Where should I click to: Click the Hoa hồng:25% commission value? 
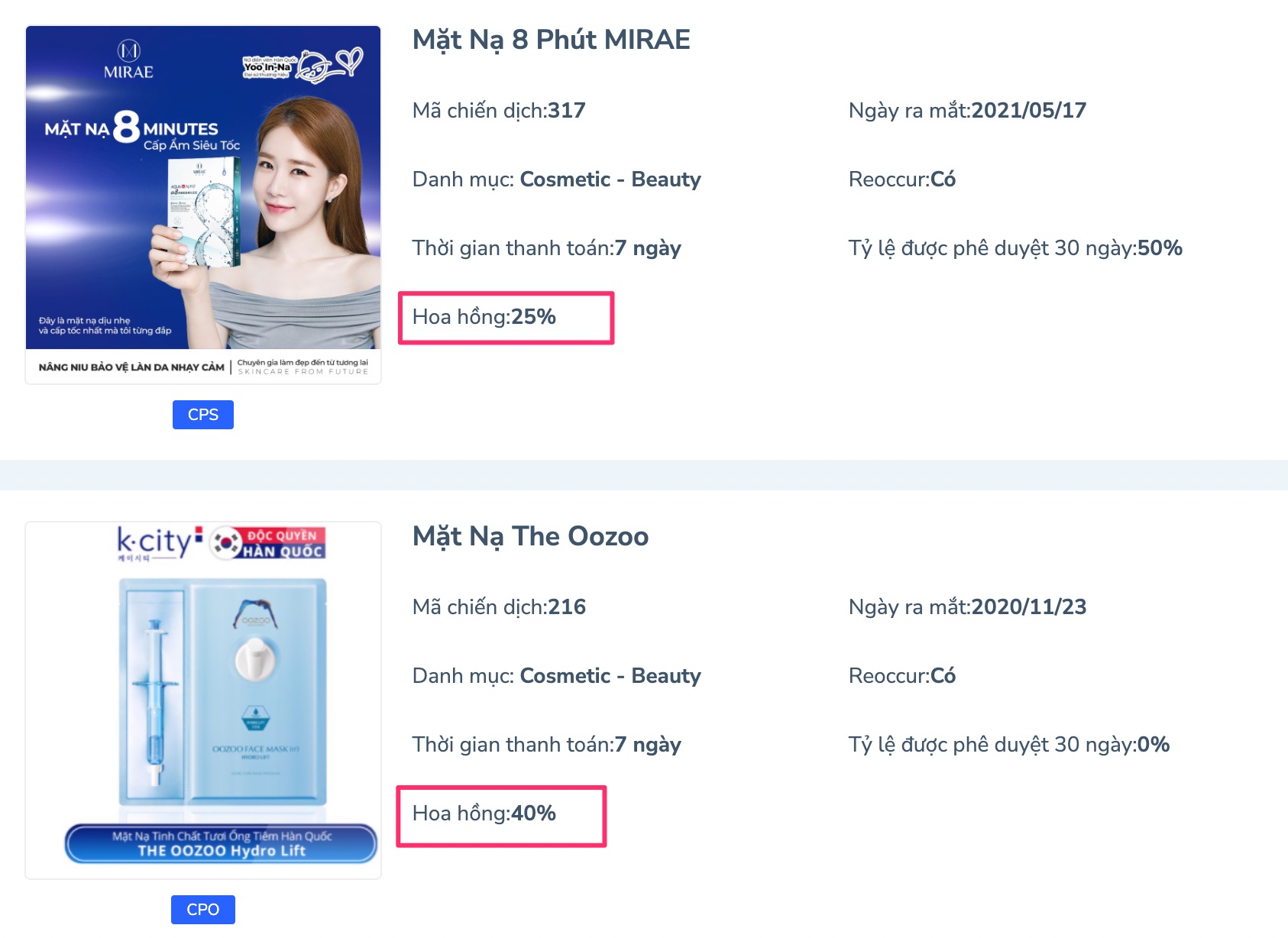(484, 317)
